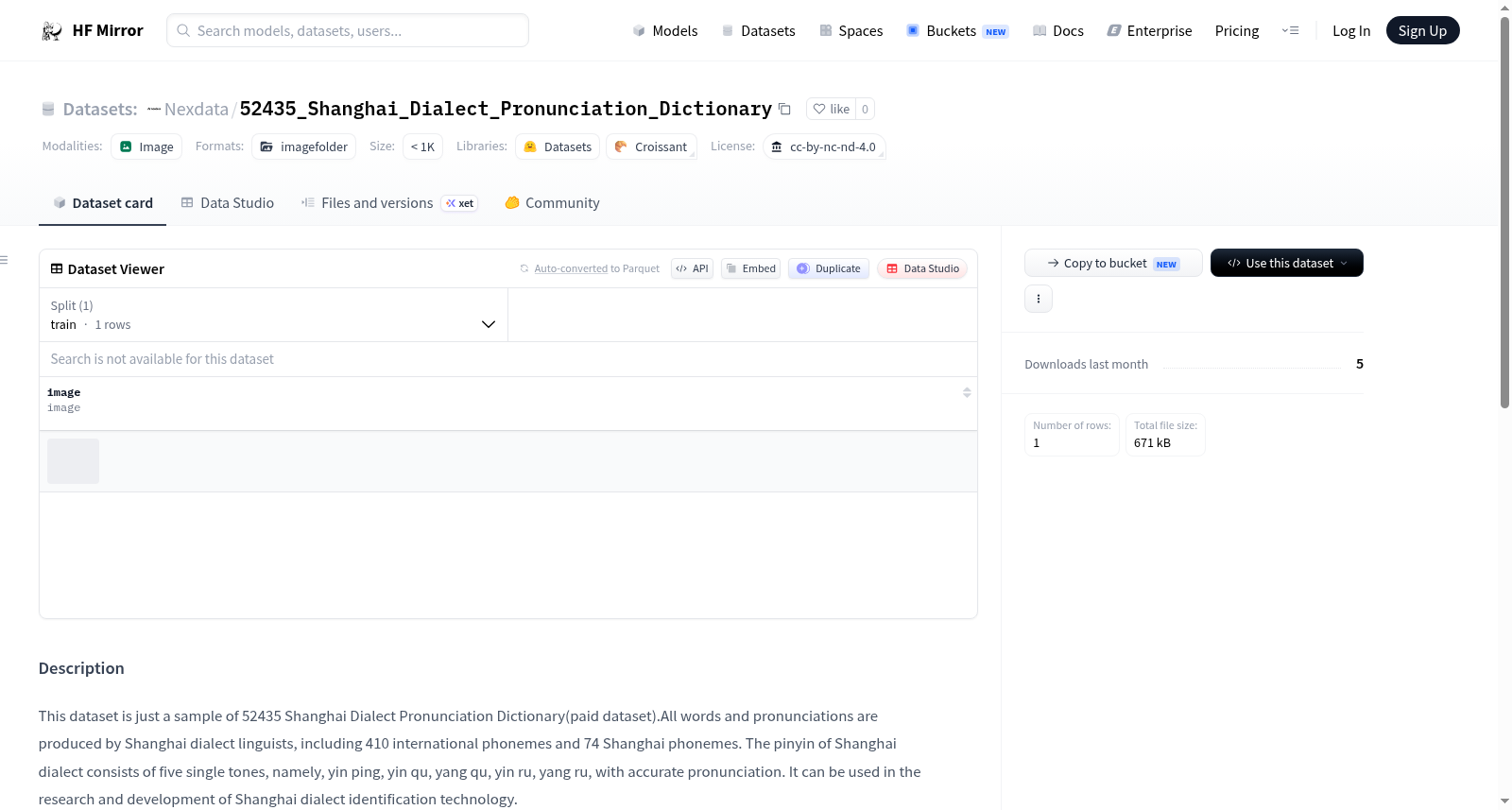Switch to the Files and versions tab
The image size is (1512, 810).
click(389, 202)
